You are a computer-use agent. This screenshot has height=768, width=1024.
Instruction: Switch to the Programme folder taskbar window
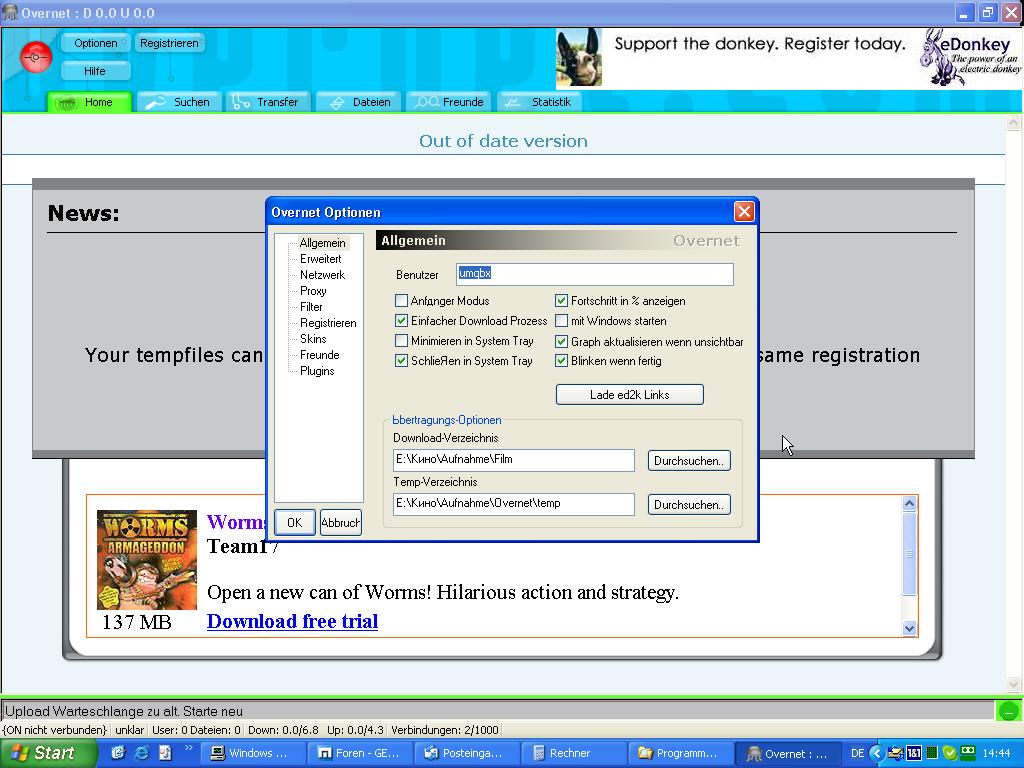pos(682,753)
